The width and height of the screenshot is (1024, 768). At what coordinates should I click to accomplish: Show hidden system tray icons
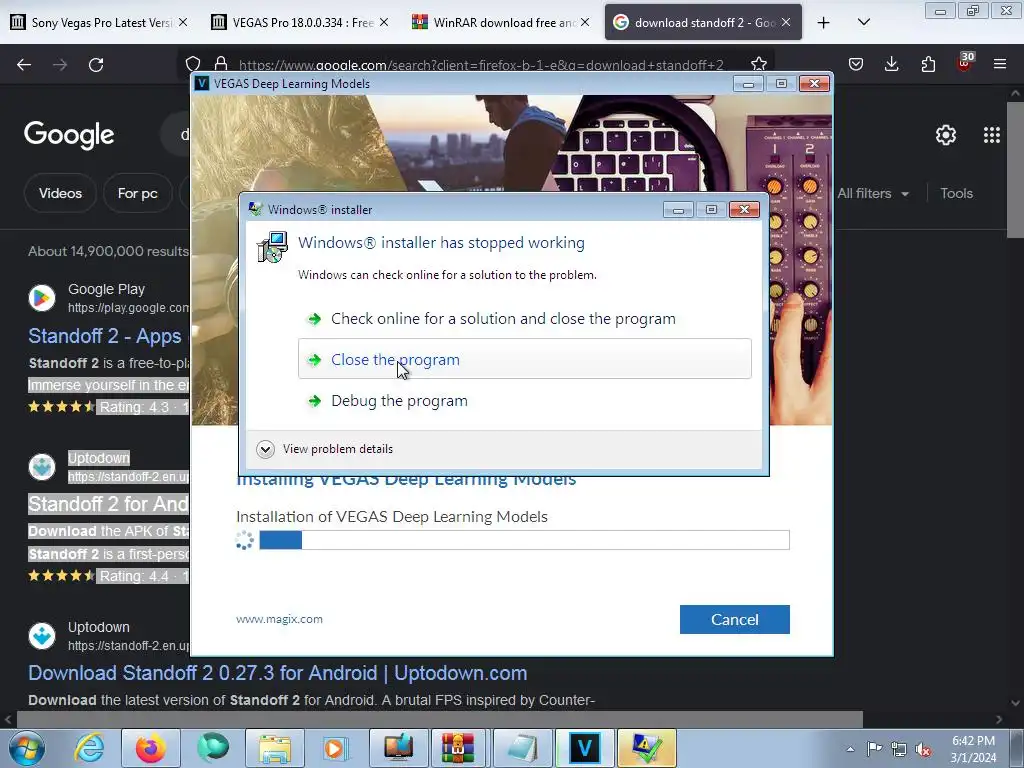coord(850,749)
